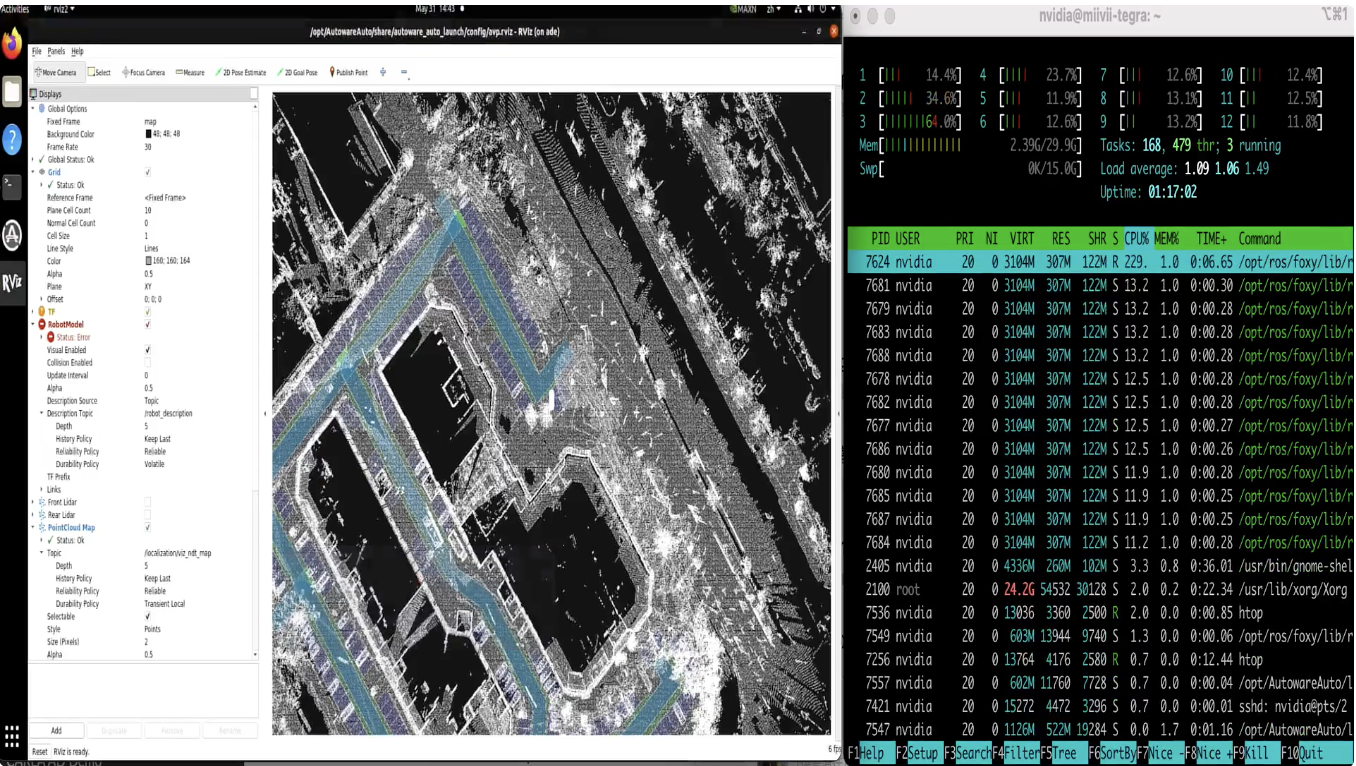Viewport: 1356px width, 766px height.
Task: Click the blue plus add-tool icon
Action: point(383,72)
